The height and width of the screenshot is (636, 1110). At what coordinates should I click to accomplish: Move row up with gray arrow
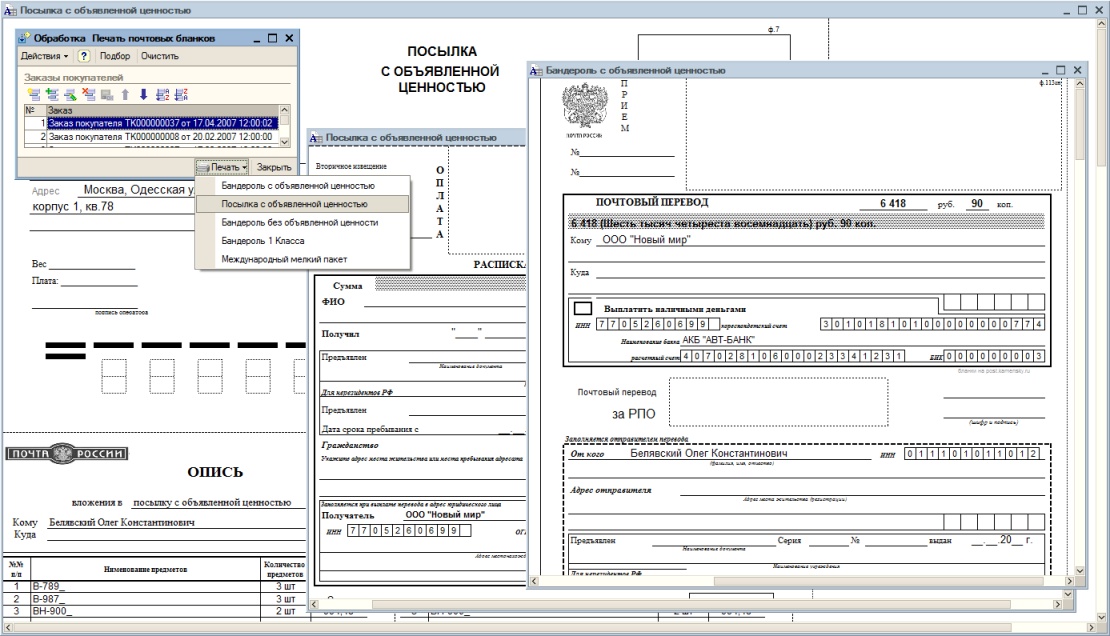point(125,94)
